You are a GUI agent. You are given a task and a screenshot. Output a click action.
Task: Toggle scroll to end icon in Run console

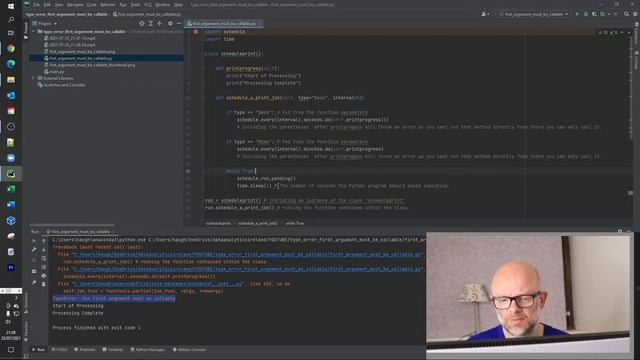coord(44,267)
